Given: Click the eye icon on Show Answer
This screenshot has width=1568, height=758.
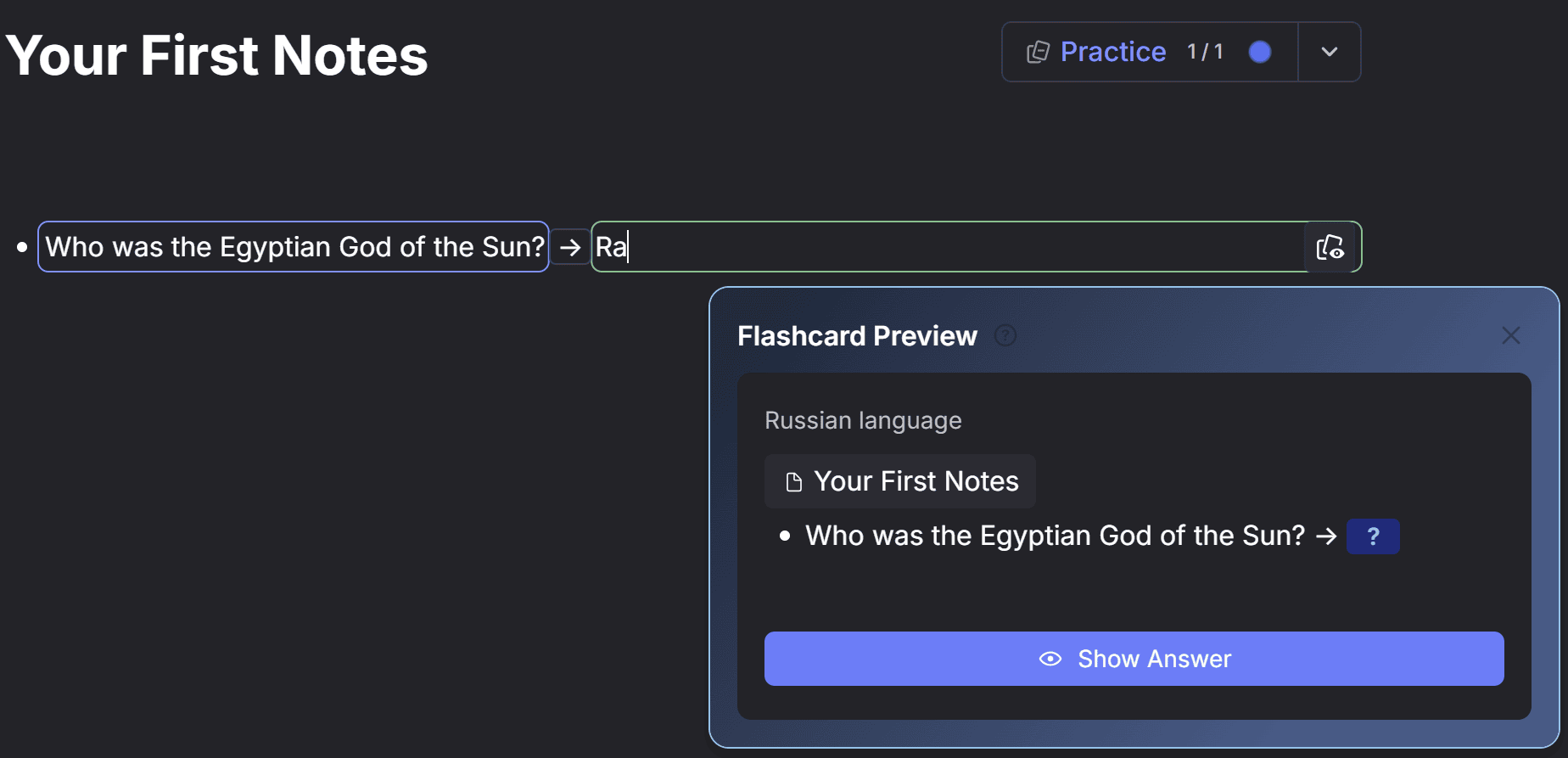Looking at the screenshot, I should (1050, 659).
